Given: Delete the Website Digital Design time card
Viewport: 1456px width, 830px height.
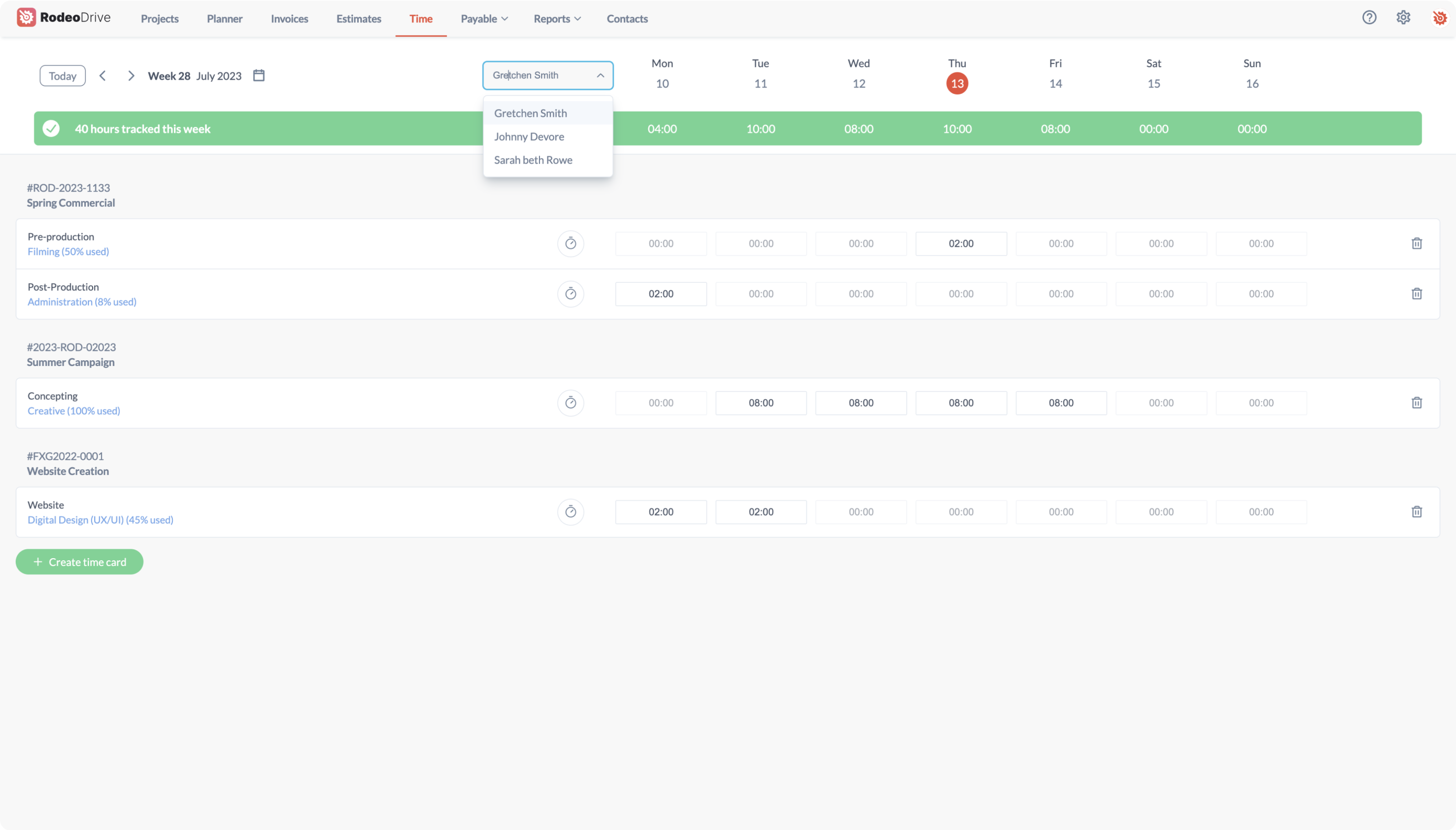Looking at the screenshot, I should [1416, 511].
